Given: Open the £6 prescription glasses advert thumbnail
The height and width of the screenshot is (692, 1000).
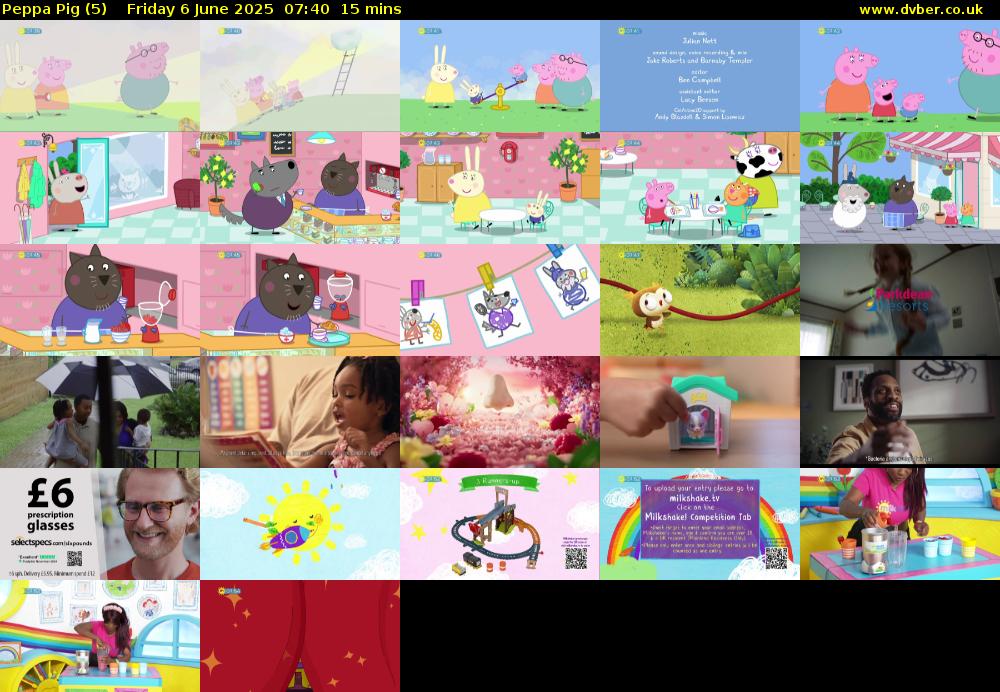Looking at the screenshot, I should click(99, 524).
